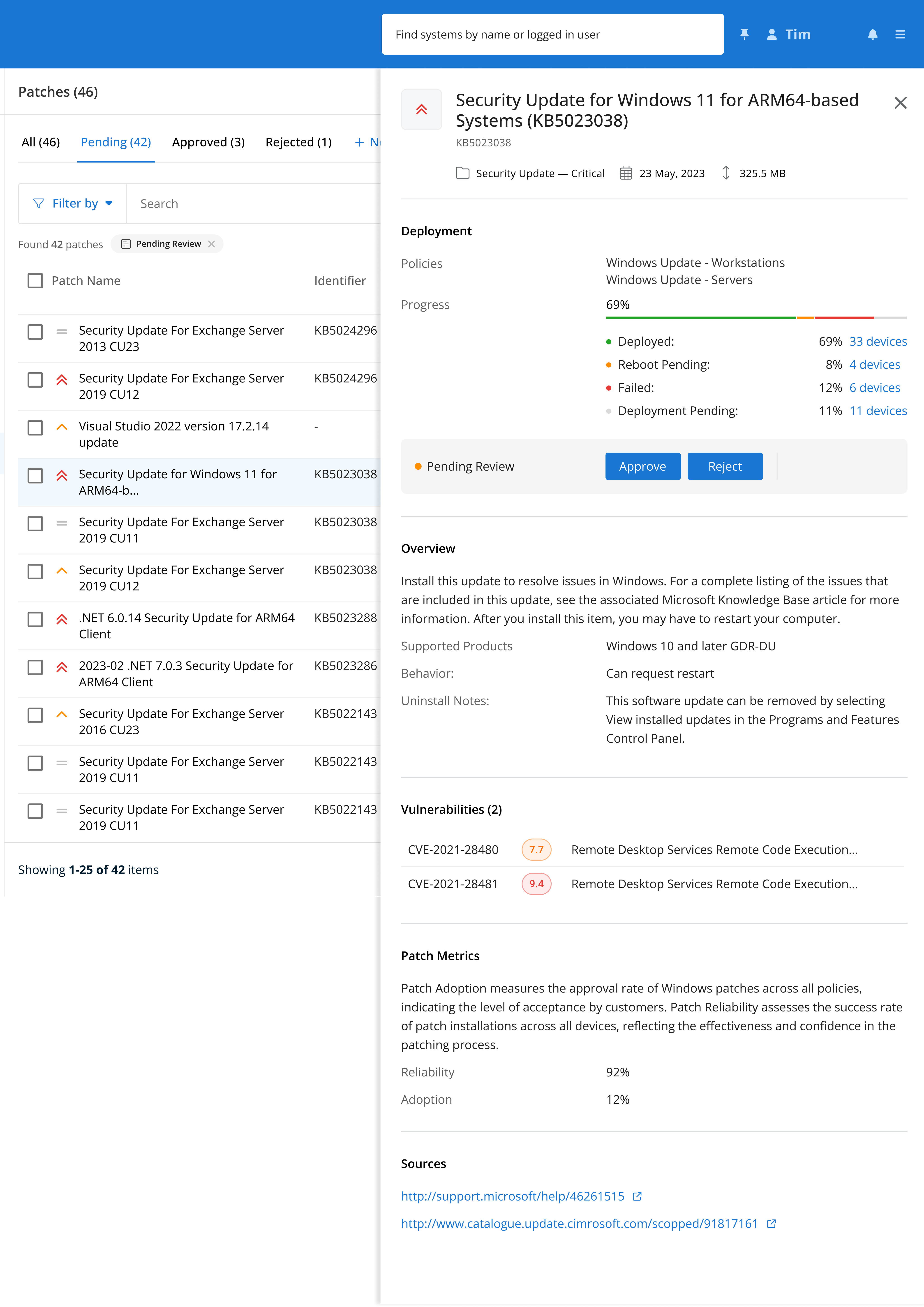
Task: Check .NET 6.0.14 Security Update row
Action: click(35, 619)
